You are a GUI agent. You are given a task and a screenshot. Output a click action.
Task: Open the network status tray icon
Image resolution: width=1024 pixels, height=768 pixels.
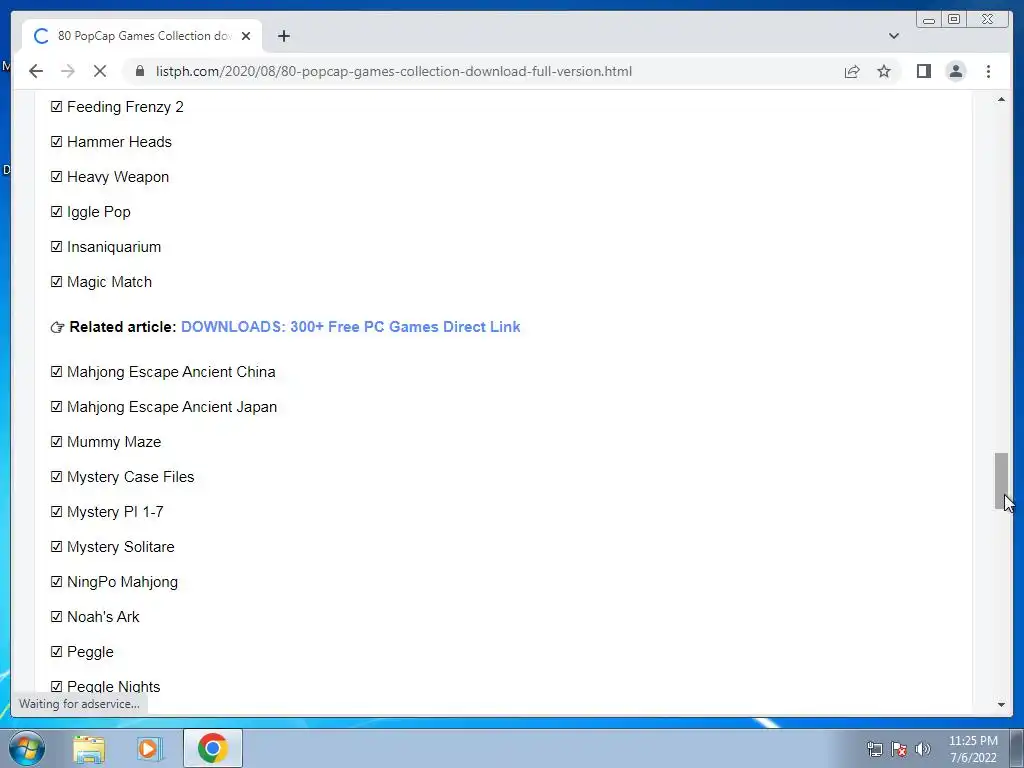874,749
